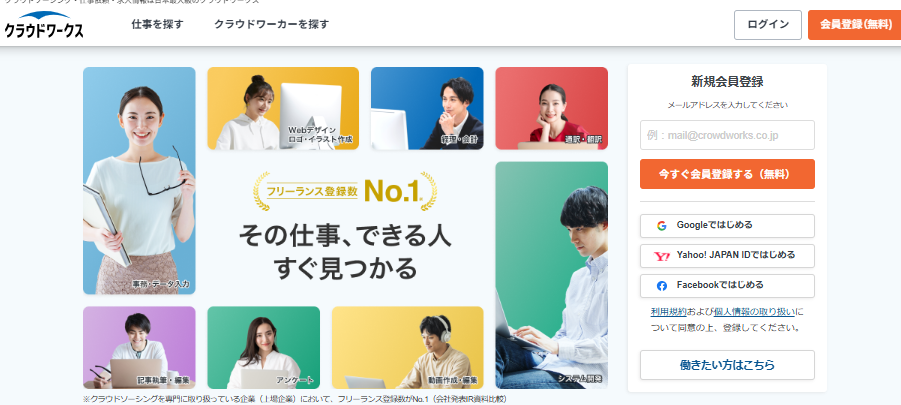901x405 pixels.
Task: Select the システム開発 category tile
Action: 552,275
